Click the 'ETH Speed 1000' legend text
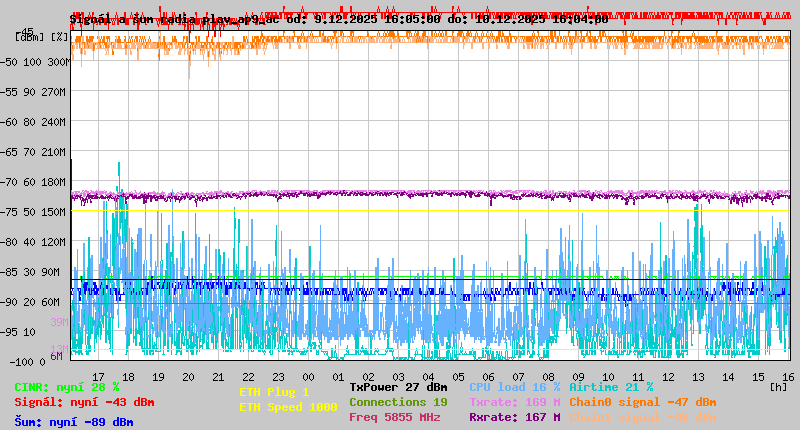800x430 pixels. [x=289, y=407]
